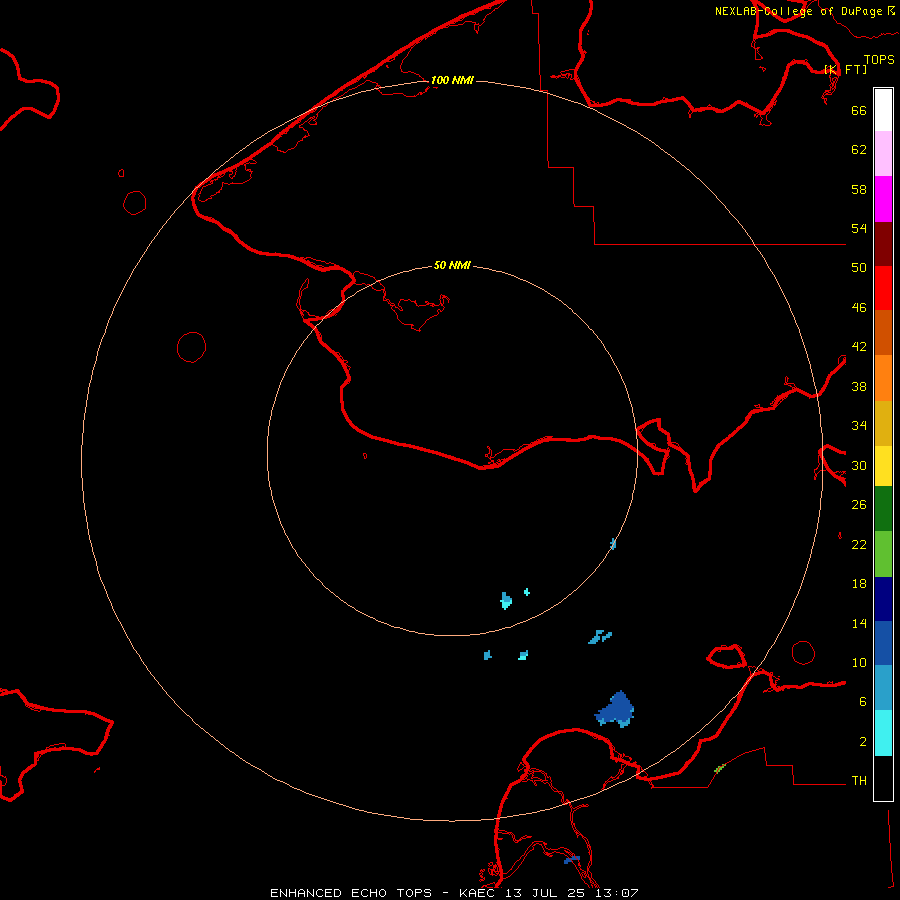Click the "13:07" timestamp in the caption
The width and height of the screenshot is (900, 900).
pos(615,893)
